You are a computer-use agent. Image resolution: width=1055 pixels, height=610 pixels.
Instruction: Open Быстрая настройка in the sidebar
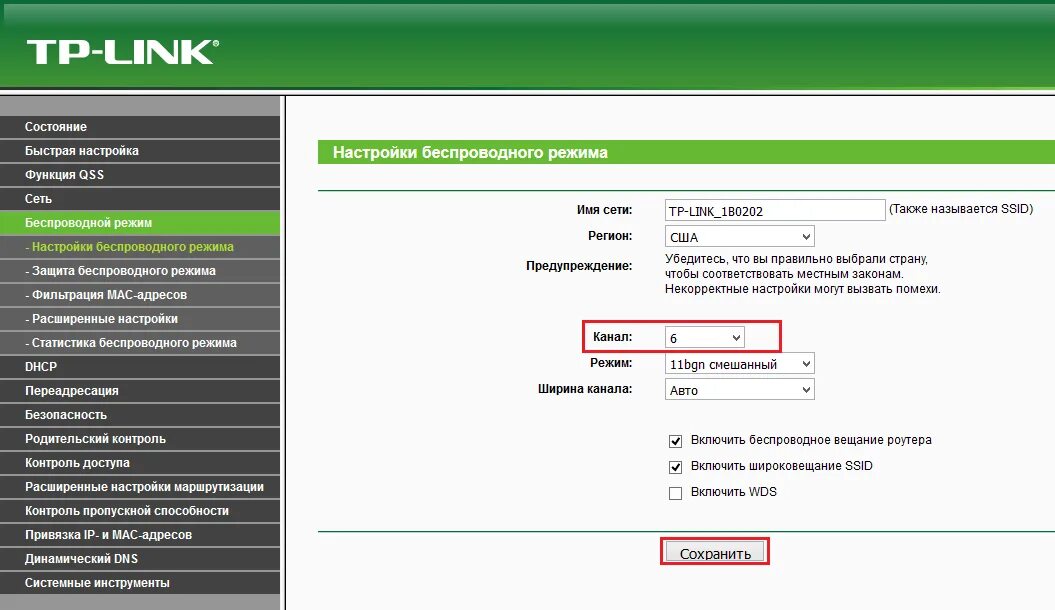(x=140, y=151)
